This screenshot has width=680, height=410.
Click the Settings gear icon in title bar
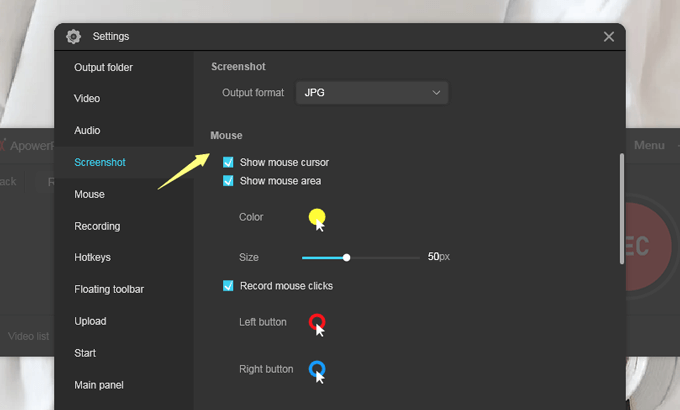[73, 37]
